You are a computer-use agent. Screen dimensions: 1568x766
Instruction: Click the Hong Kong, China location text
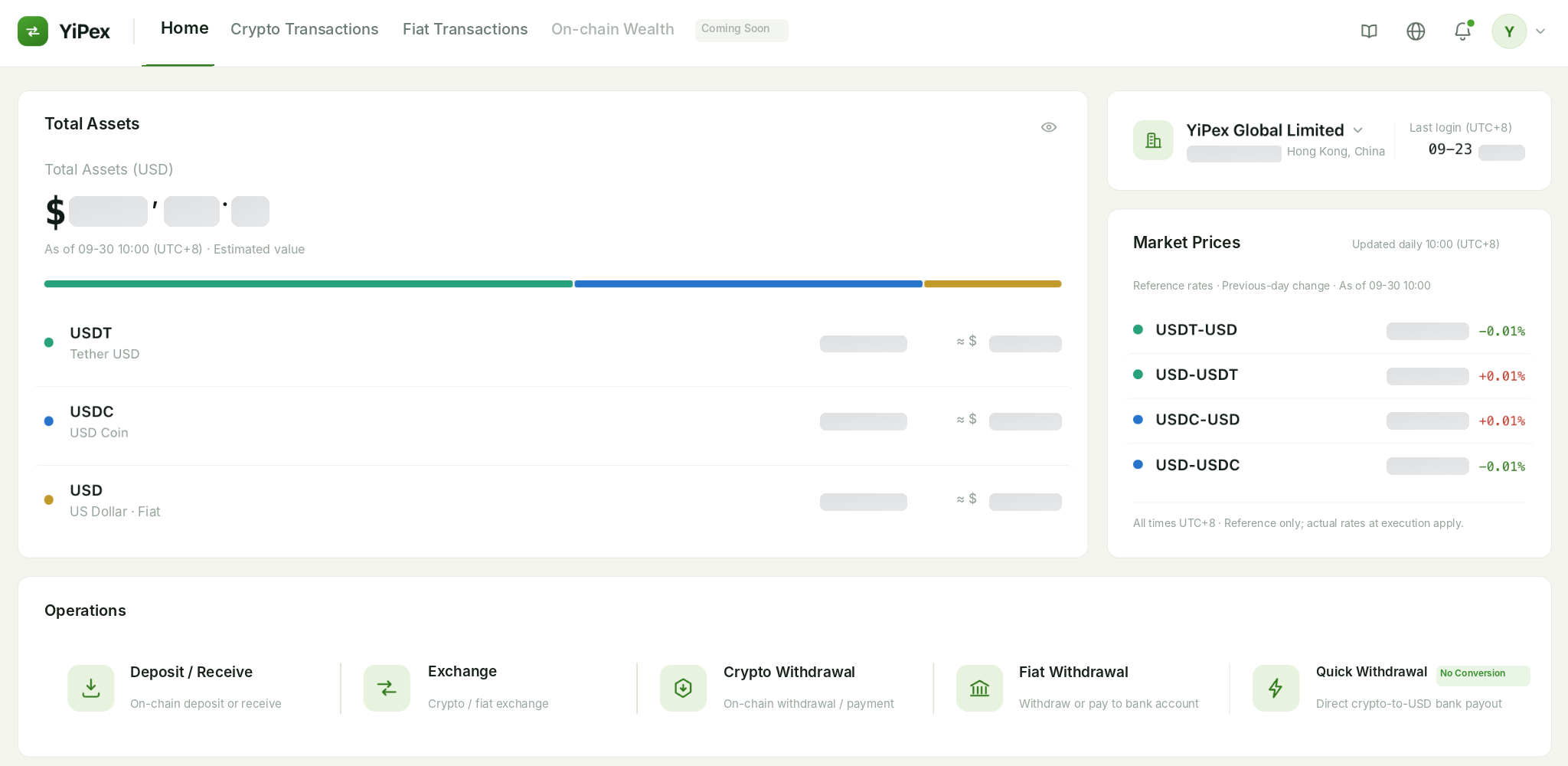coord(1336,152)
